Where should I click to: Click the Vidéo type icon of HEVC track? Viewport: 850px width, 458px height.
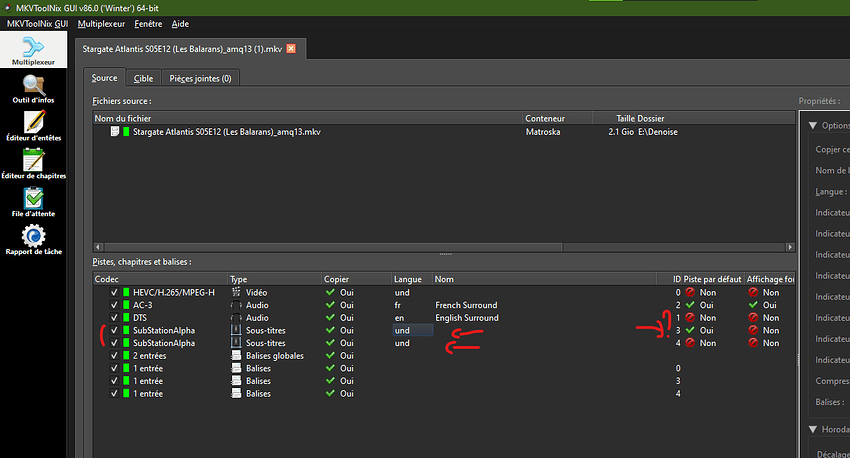point(236,292)
